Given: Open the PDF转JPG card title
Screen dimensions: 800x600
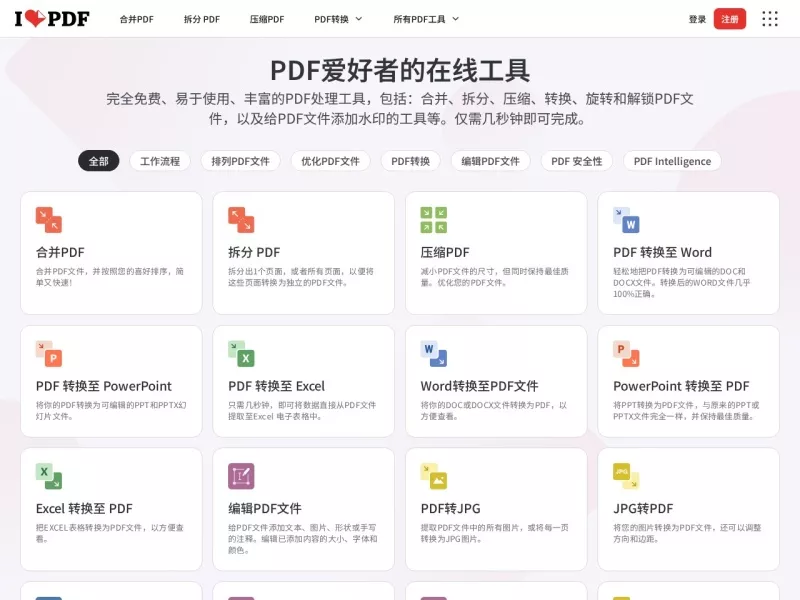Looking at the screenshot, I should click(x=451, y=509).
